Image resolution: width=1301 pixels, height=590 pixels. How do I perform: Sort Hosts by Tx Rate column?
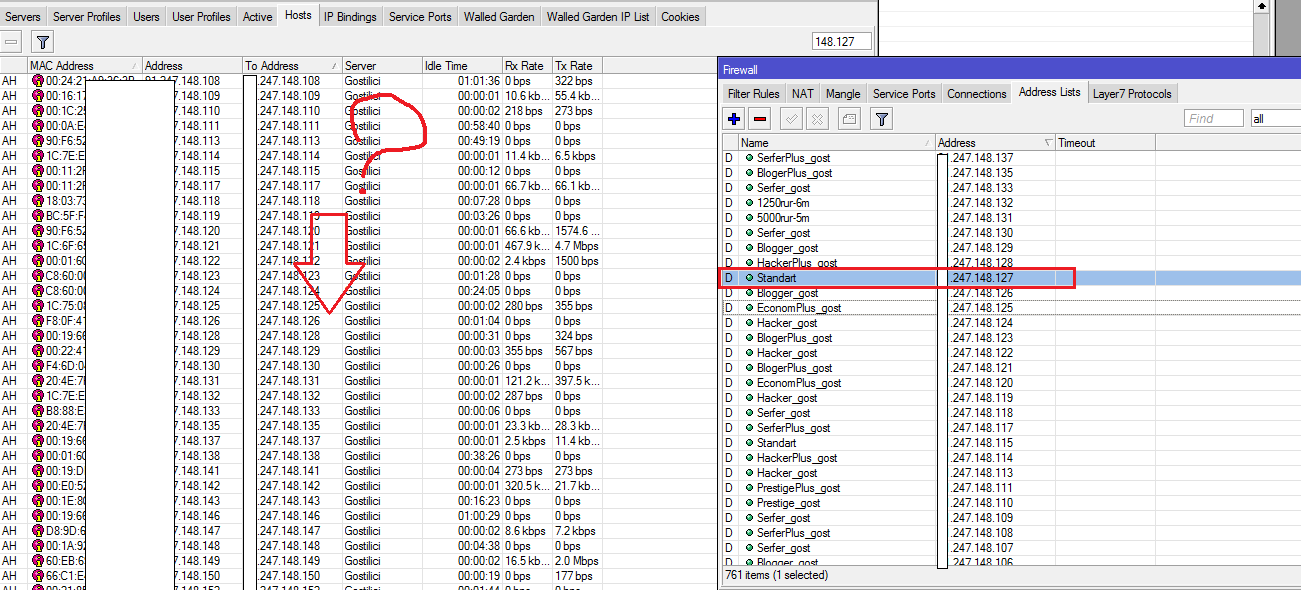[576, 66]
